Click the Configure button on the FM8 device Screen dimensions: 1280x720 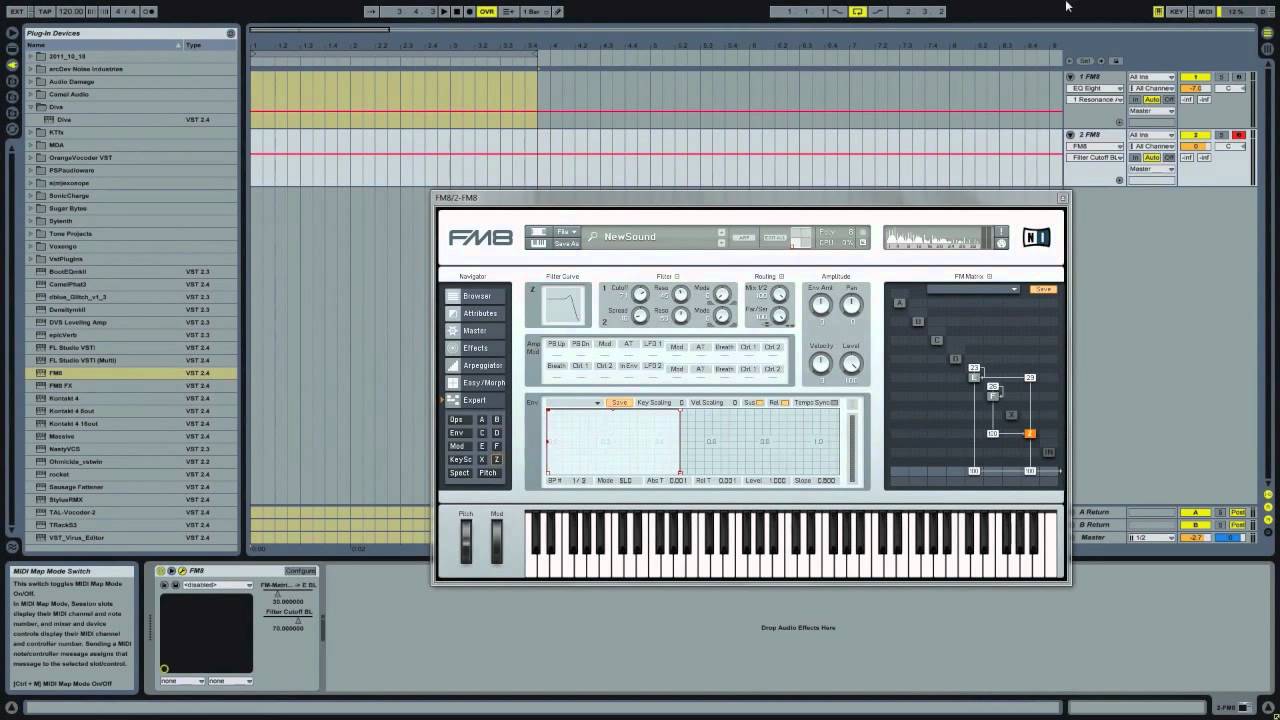300,571
